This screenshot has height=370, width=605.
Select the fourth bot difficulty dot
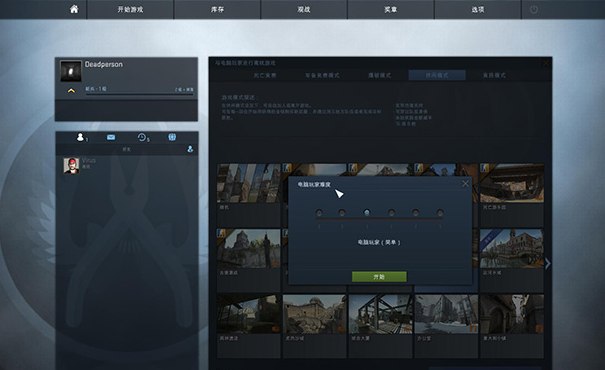[x=391, y=212]
